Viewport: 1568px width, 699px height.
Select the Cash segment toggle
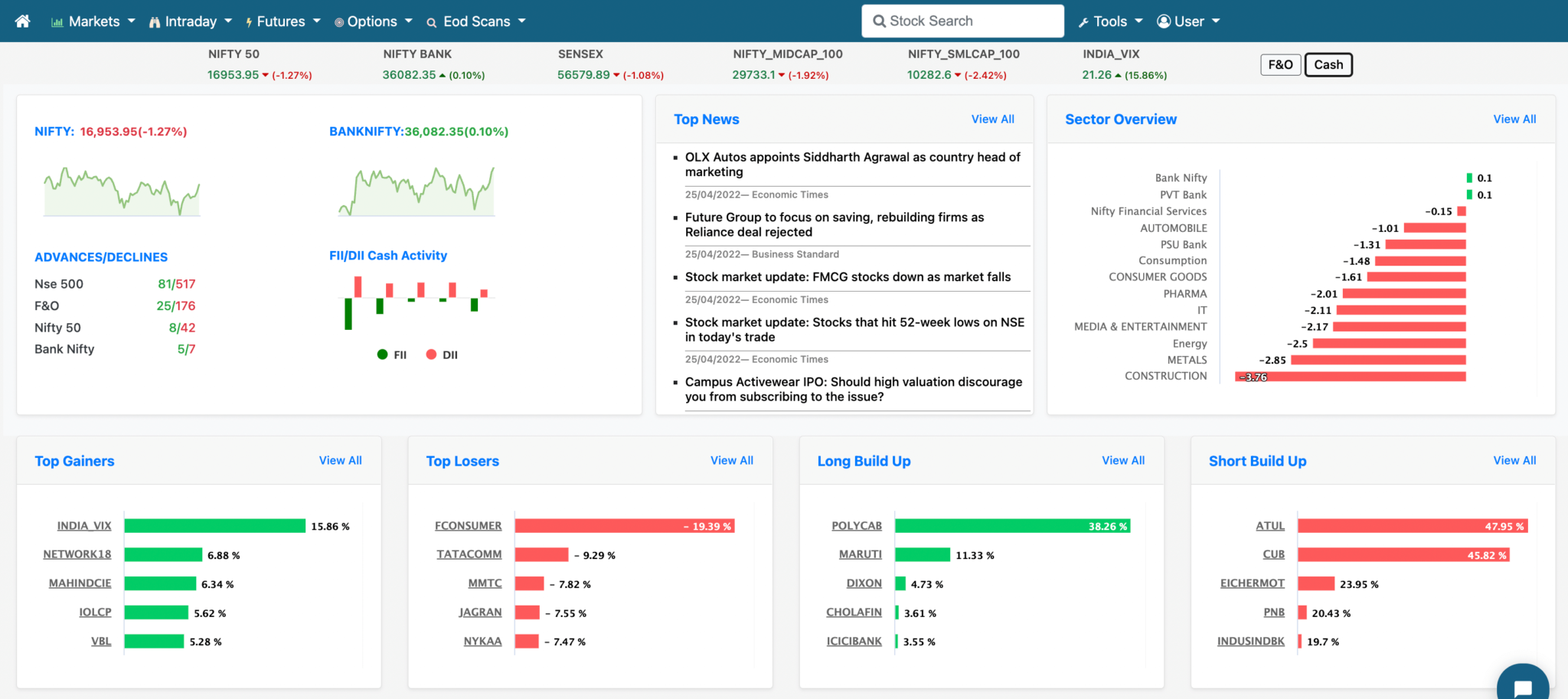coord(1328,64)
